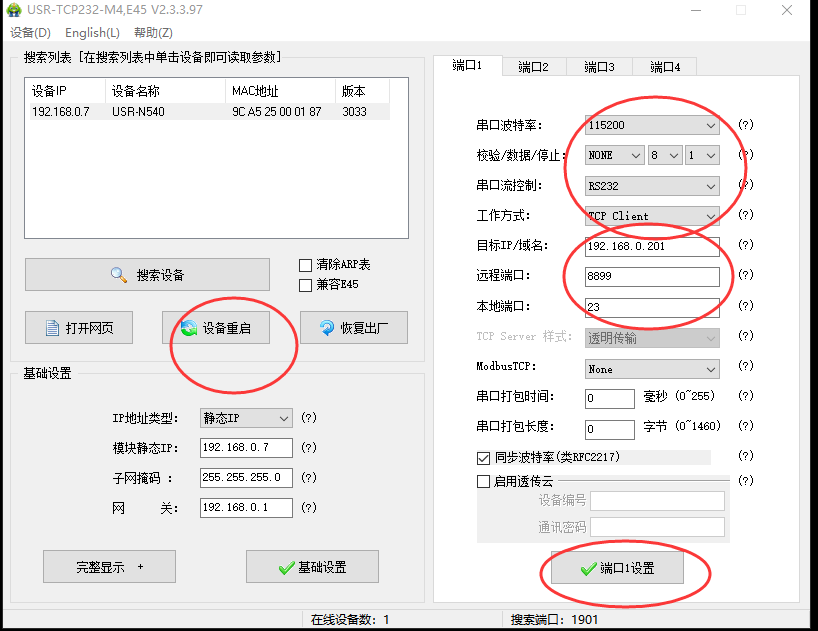Uncheck 同步波特率(类RFC2217) option
The height and width of the screenshot is (631, 818).
click(484, 458)
